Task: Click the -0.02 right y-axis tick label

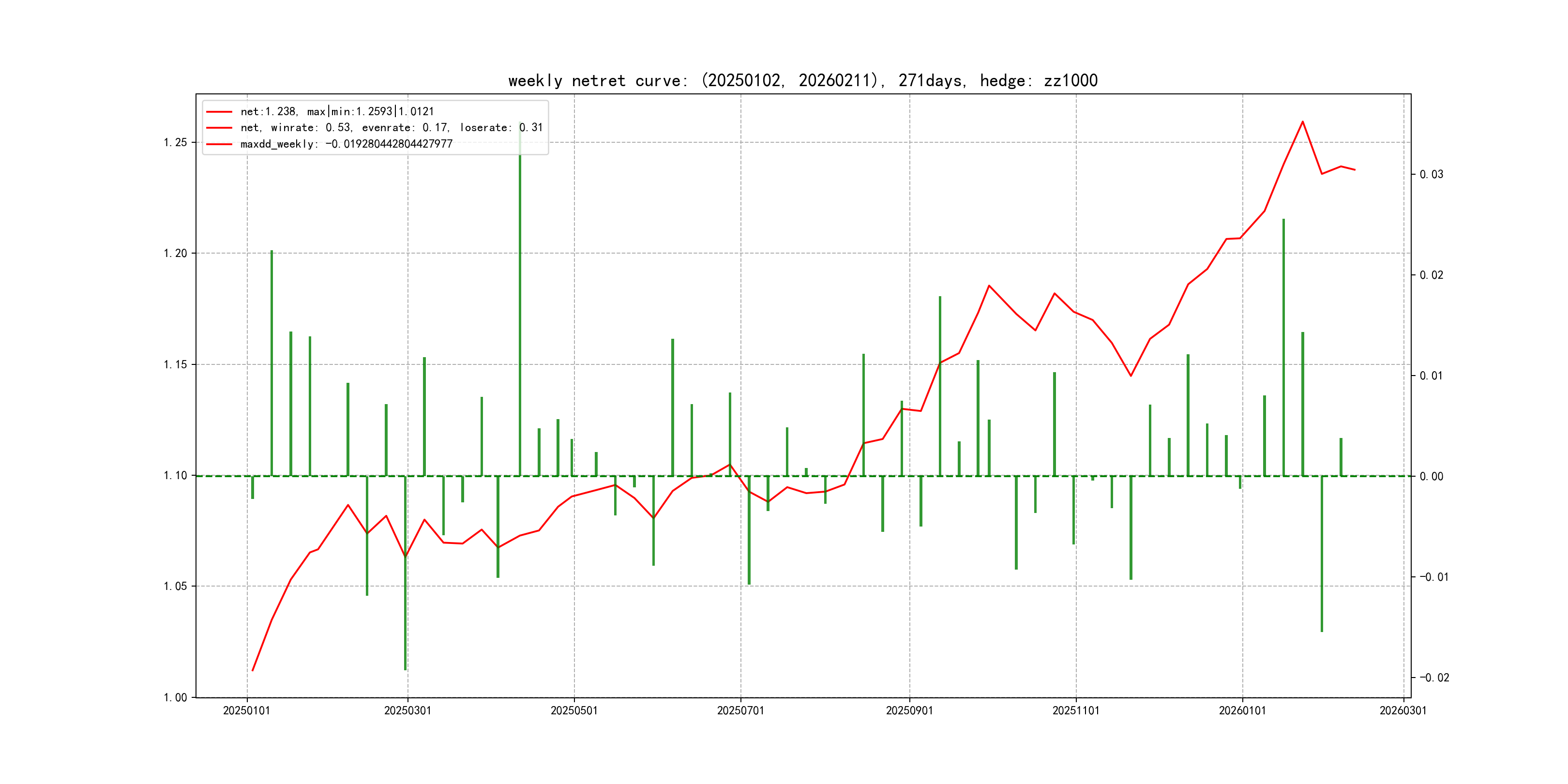Action: 1434,678
